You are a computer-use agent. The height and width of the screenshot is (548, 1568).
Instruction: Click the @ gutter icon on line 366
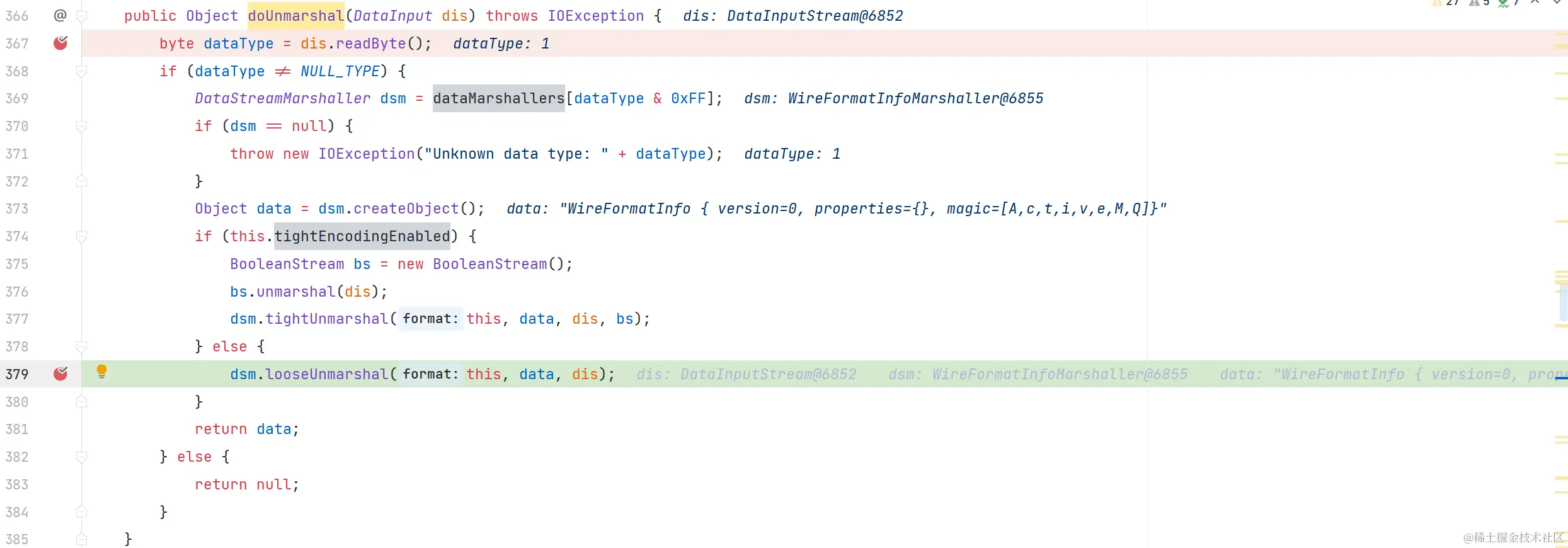60,15
